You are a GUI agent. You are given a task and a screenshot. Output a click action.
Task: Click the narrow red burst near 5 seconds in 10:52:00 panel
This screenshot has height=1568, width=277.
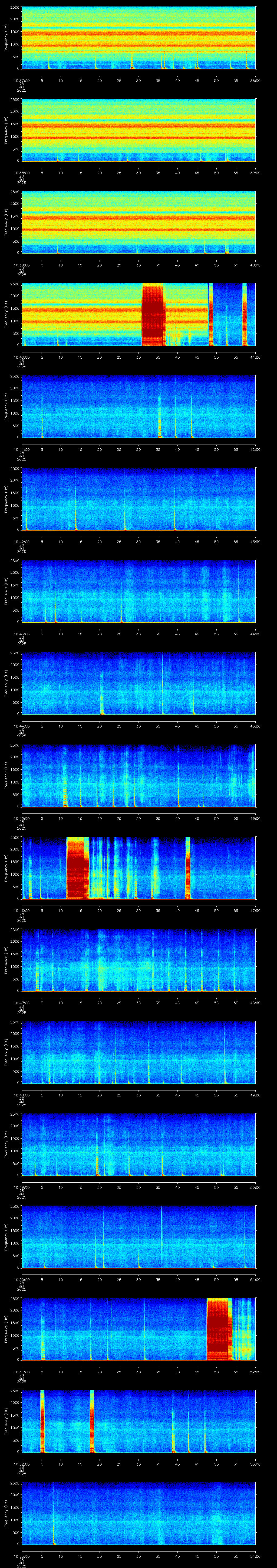pos(42,1422)
